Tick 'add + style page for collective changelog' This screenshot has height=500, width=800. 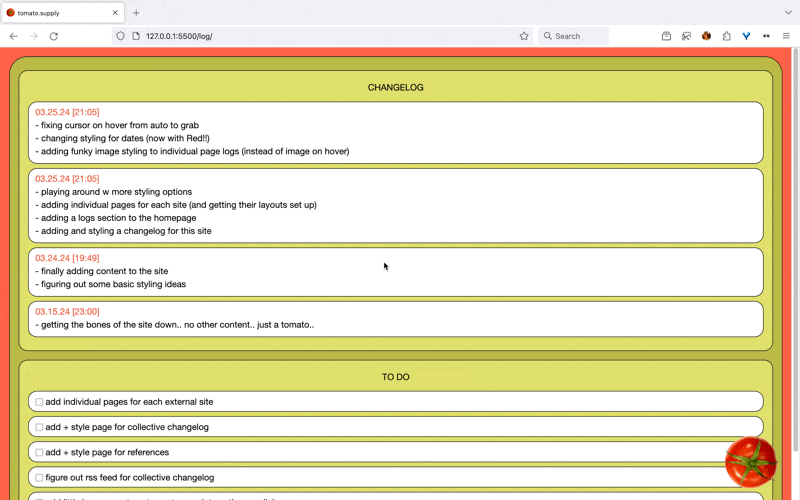pos(40,427)
